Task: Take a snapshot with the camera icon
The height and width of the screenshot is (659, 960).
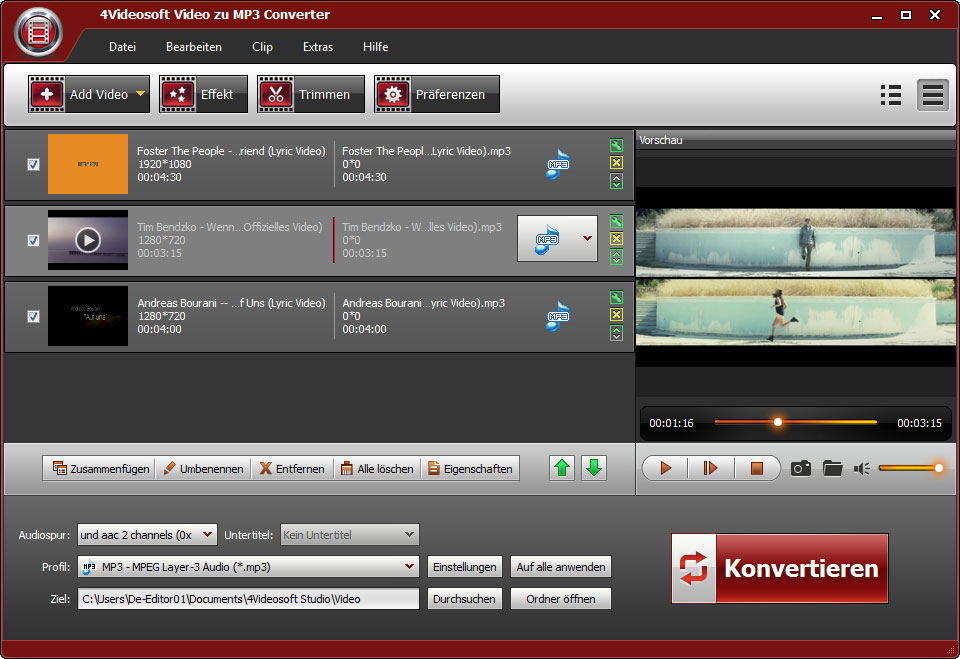Action: point(801,469)
